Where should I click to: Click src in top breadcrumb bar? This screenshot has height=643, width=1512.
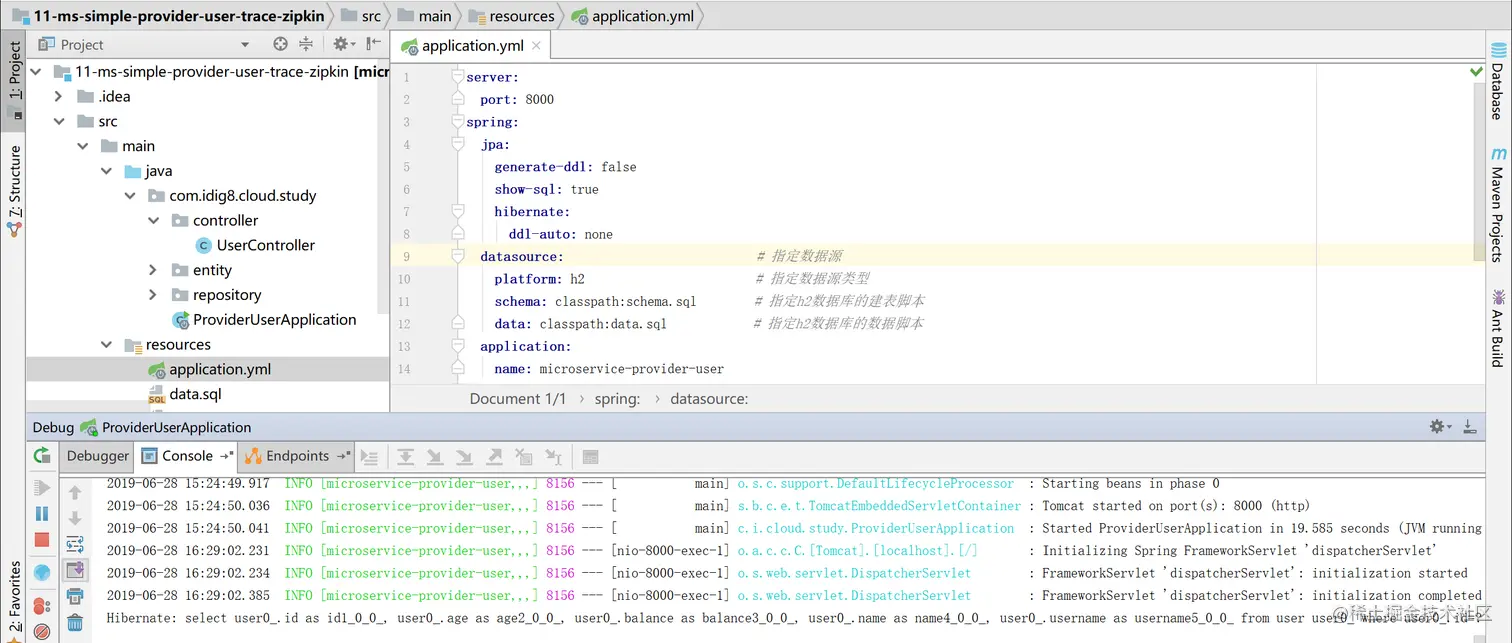(x=360, y=16)
